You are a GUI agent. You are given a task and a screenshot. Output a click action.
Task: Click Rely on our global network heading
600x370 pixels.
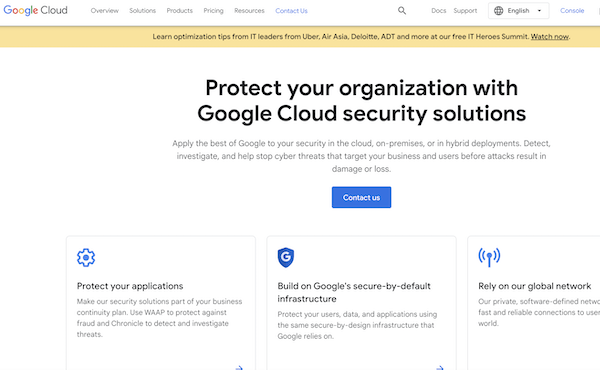[x=535, y=286]
